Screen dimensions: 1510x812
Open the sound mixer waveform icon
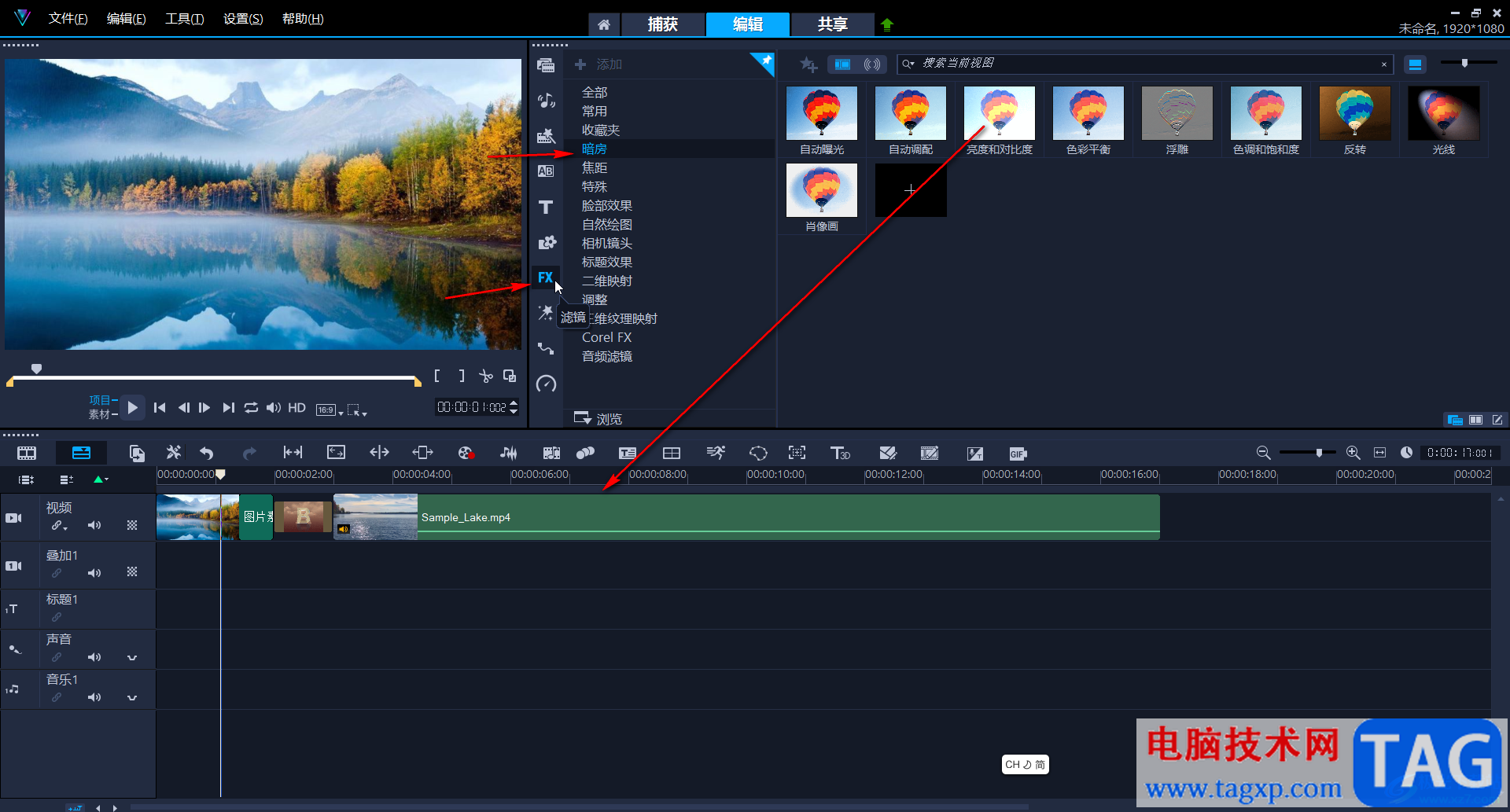[x=509, y=453]
